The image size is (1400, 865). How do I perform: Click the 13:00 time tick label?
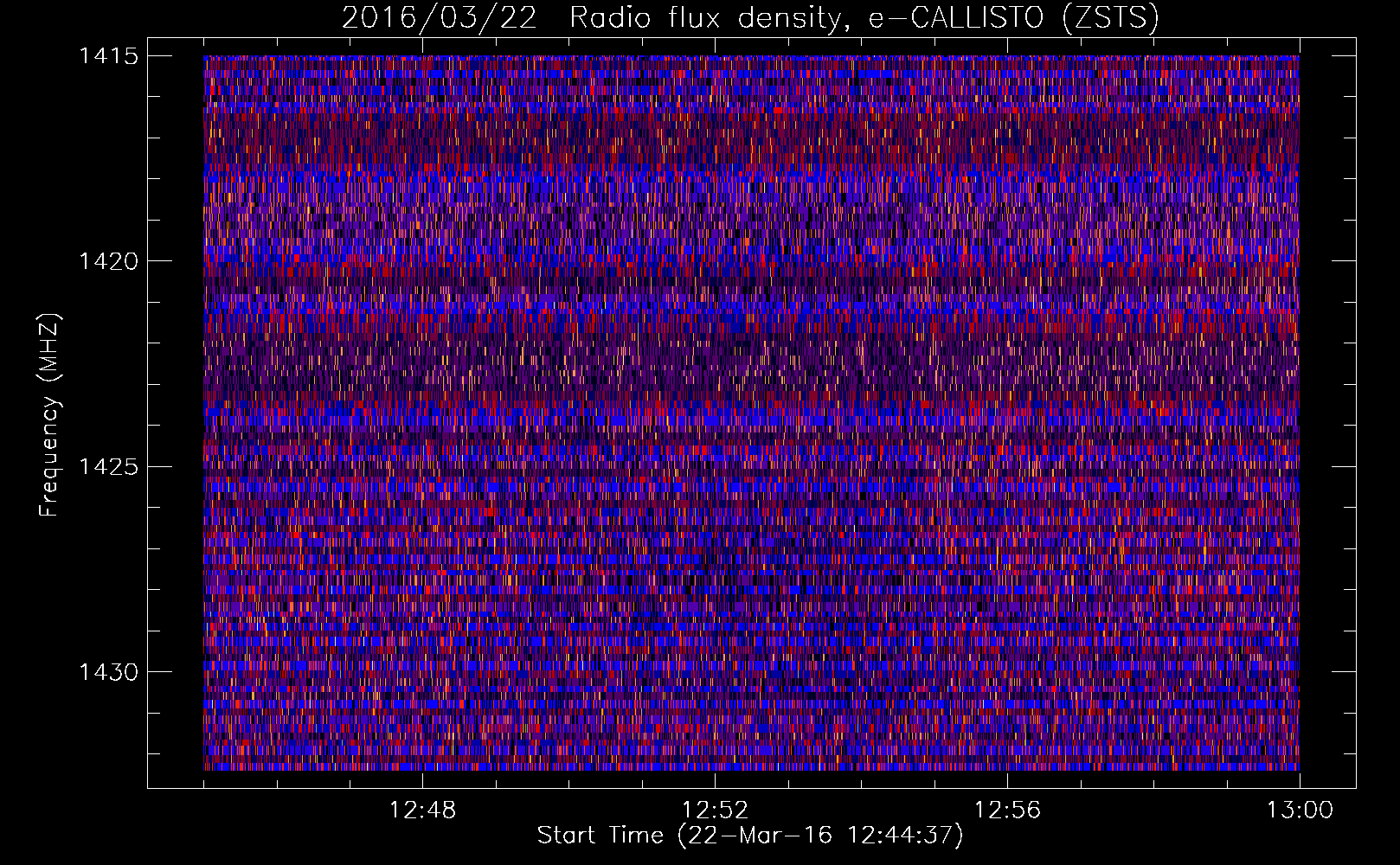point(1300,811)
